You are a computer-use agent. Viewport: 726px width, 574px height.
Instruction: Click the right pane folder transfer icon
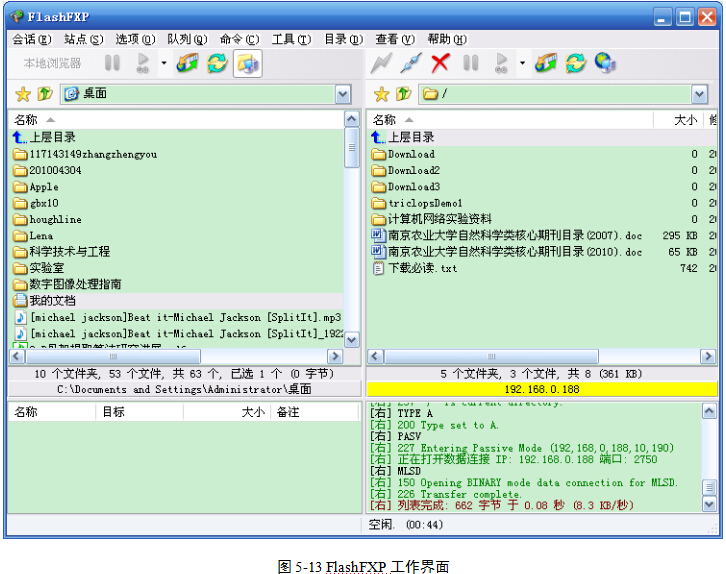pos(546,63)
